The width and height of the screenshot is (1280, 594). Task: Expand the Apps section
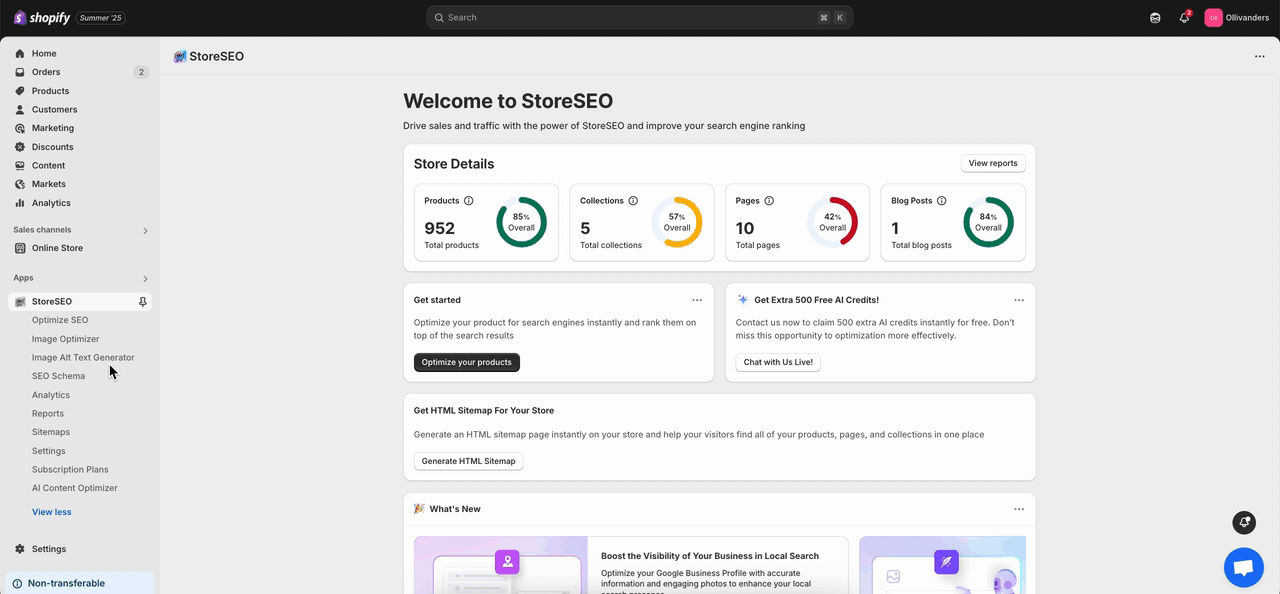click(x=145, y=279)
